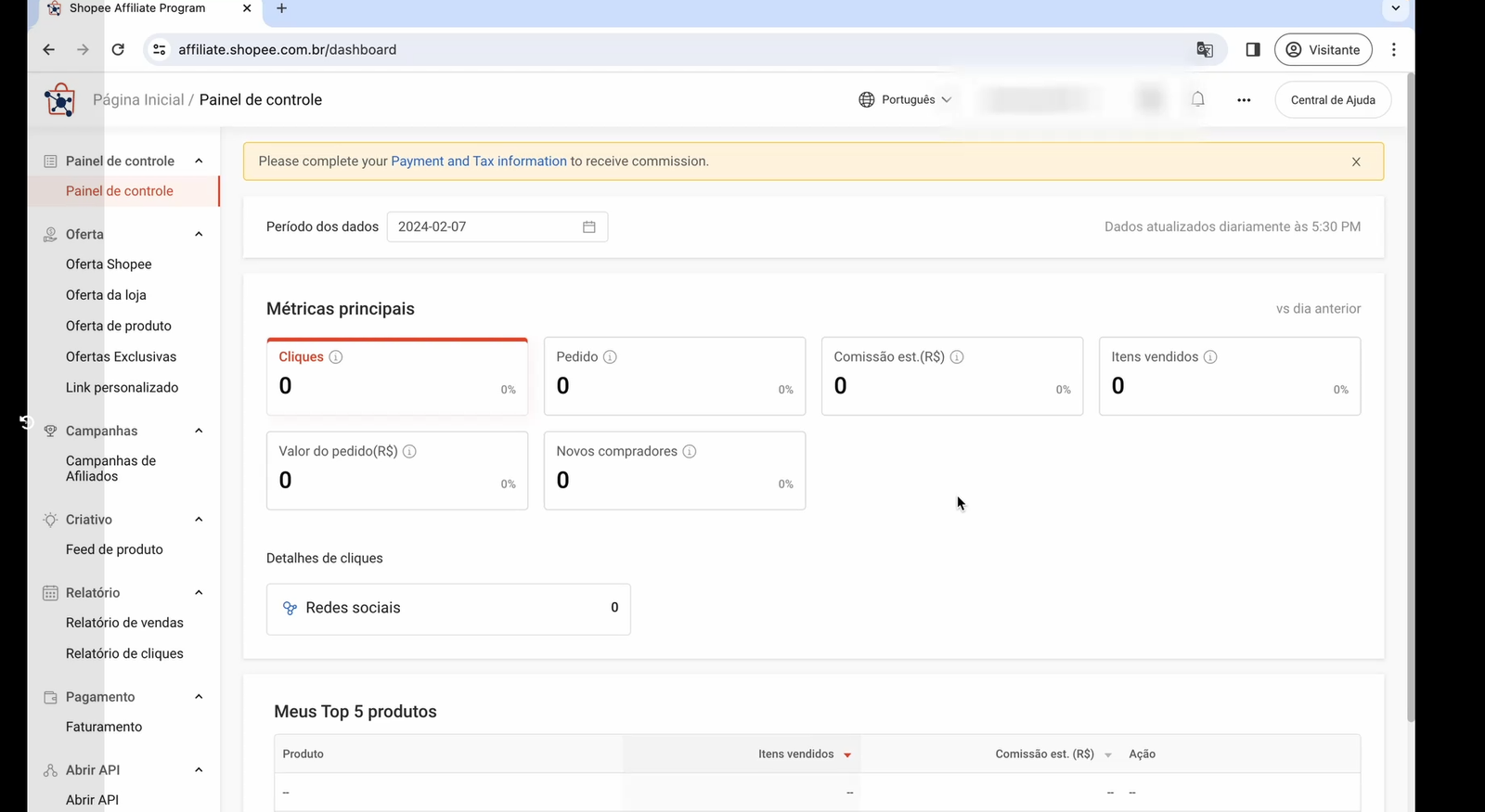Click the Oferta sidebar section icon
This screenshot has width=1485, height=812.
50,235
